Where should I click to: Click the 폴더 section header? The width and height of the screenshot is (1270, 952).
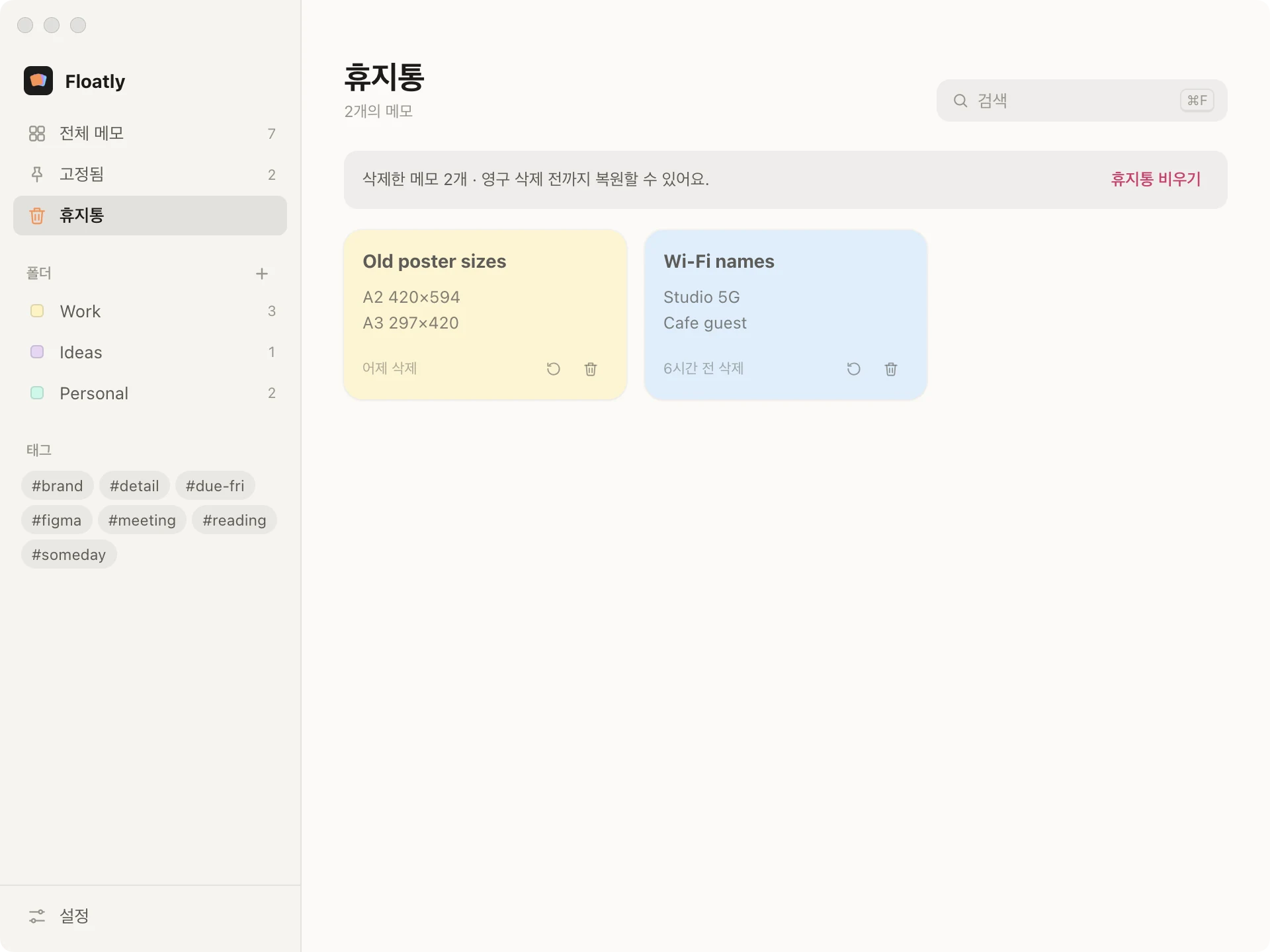tap(39, 273)
